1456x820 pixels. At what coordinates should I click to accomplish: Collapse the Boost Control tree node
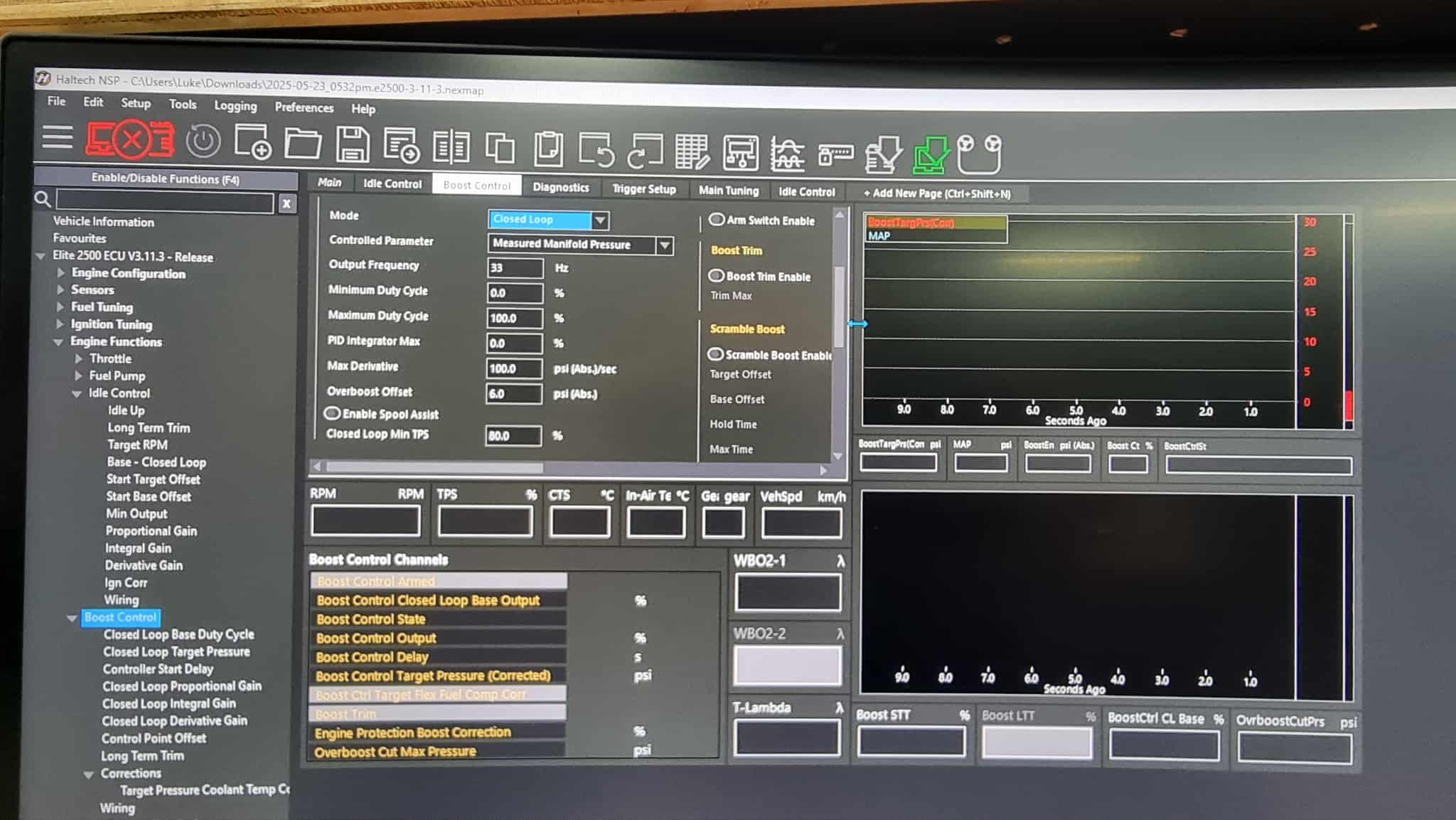tap(72, 619)
